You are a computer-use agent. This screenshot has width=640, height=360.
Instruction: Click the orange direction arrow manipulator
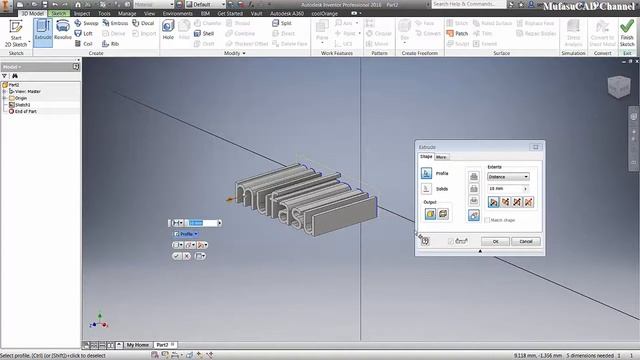[x=229, y=200]
